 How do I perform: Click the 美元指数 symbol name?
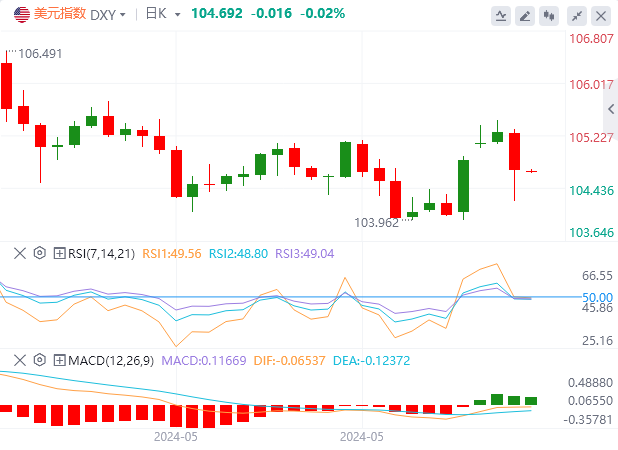[x=60, y=14]
